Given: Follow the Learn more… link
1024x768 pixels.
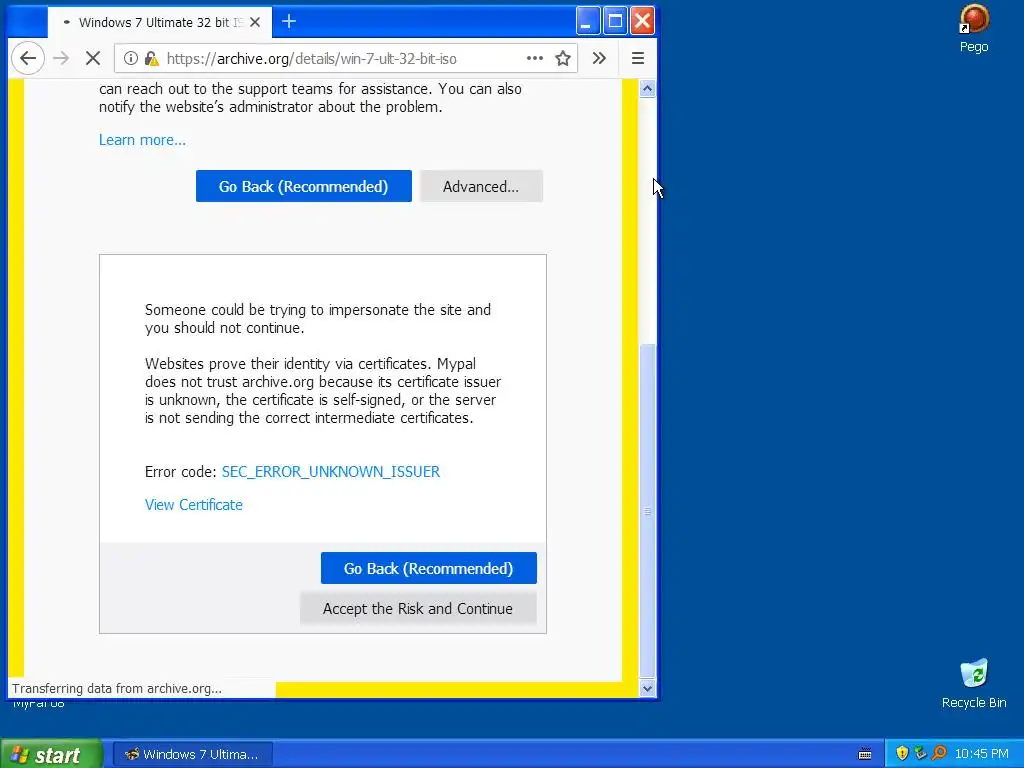Looking at the screenshot, I should [x=142, y=140].
